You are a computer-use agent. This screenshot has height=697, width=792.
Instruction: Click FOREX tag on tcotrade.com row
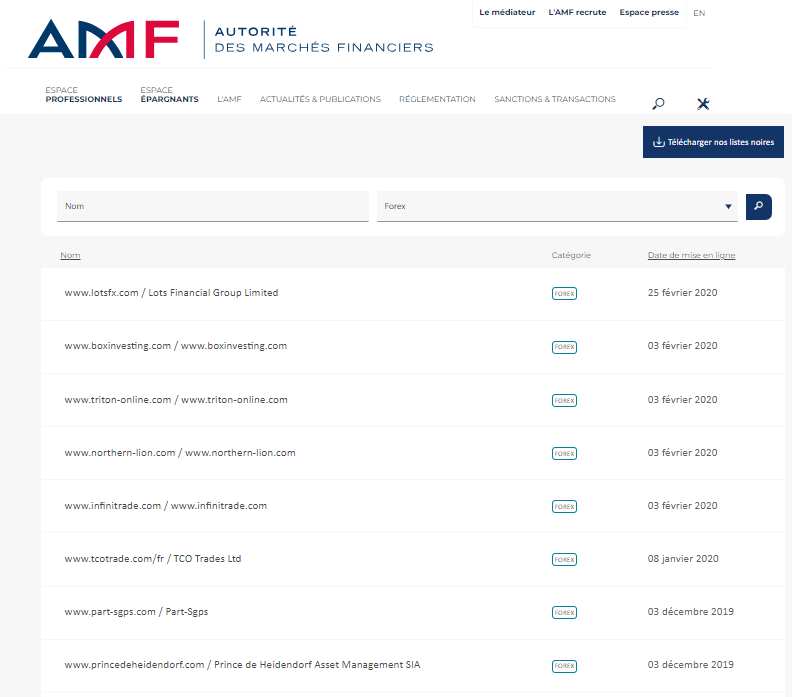pos(564,560)
